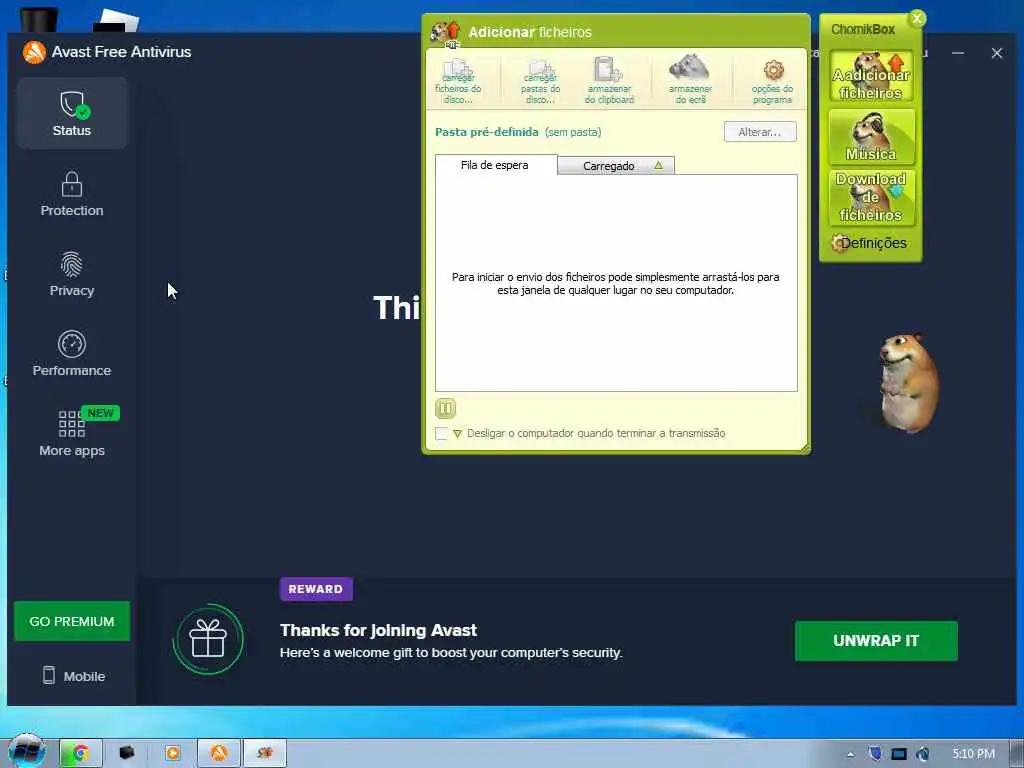This screenshot has height=768, width=1024.
Task: Click the volume icon in system tray
Action: [x=923, y=754]
